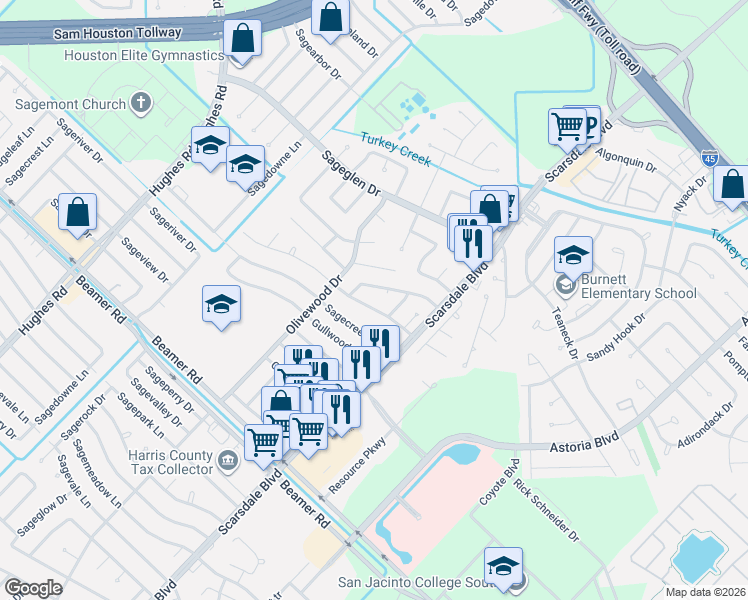Click the Sagemont Church cross icon
The width and height of the screenshot is (748, 600).
pyautogui.click(x=141, y=104)
